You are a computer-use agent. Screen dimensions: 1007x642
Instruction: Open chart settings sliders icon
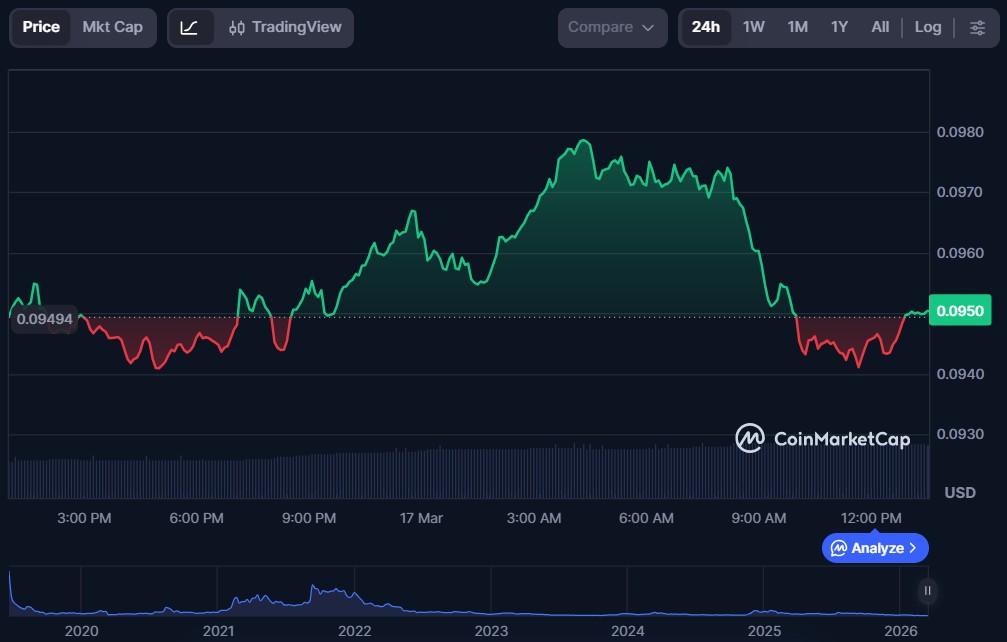pyautogui.click(x=977, y=27)
